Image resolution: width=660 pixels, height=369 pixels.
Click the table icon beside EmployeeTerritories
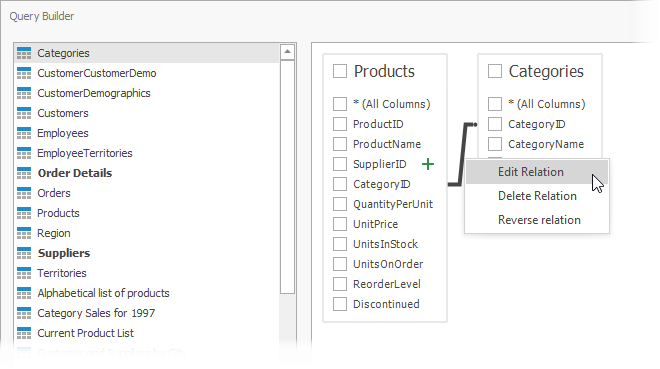(x=24, y=153)
